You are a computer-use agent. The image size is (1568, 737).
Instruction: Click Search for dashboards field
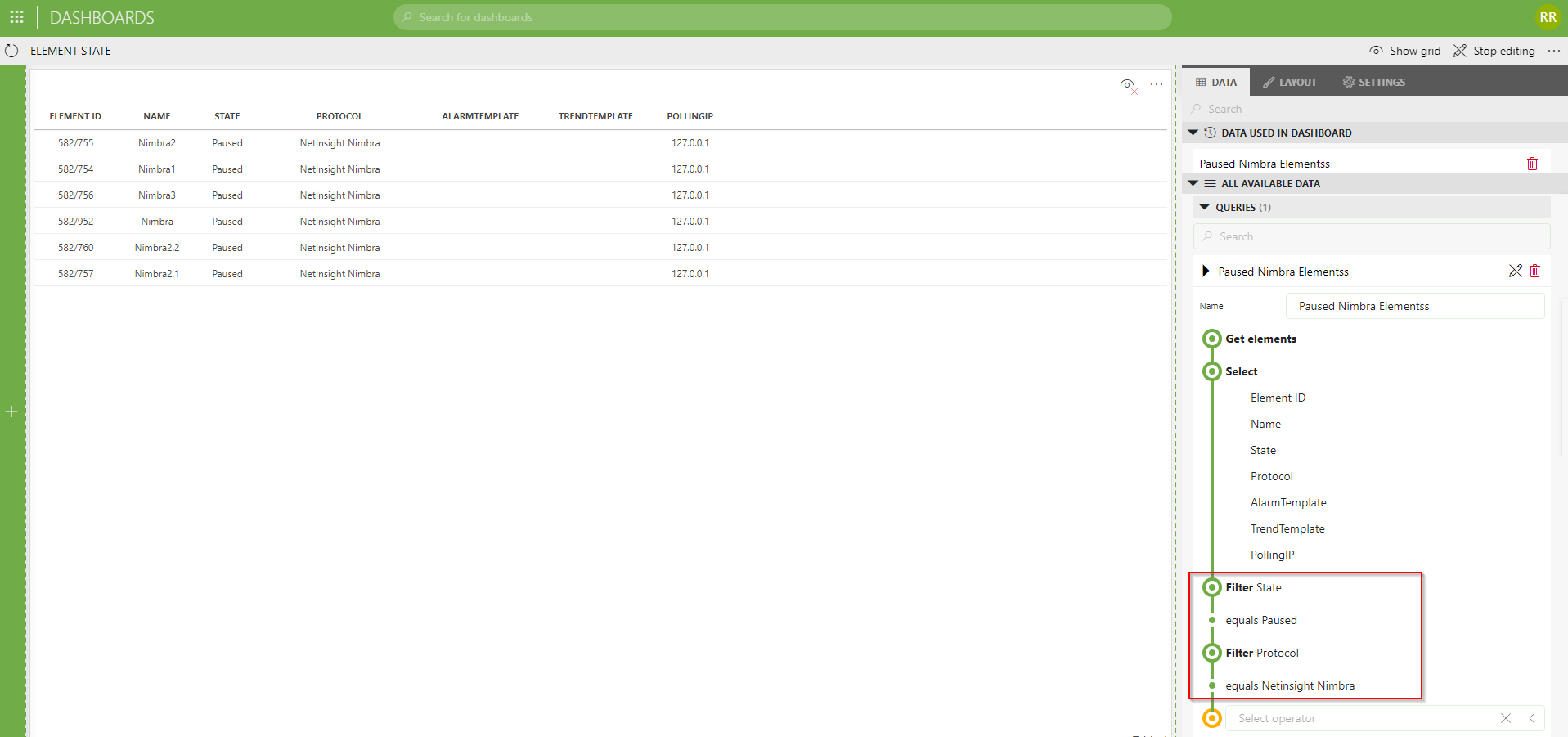tap(782, 17)
